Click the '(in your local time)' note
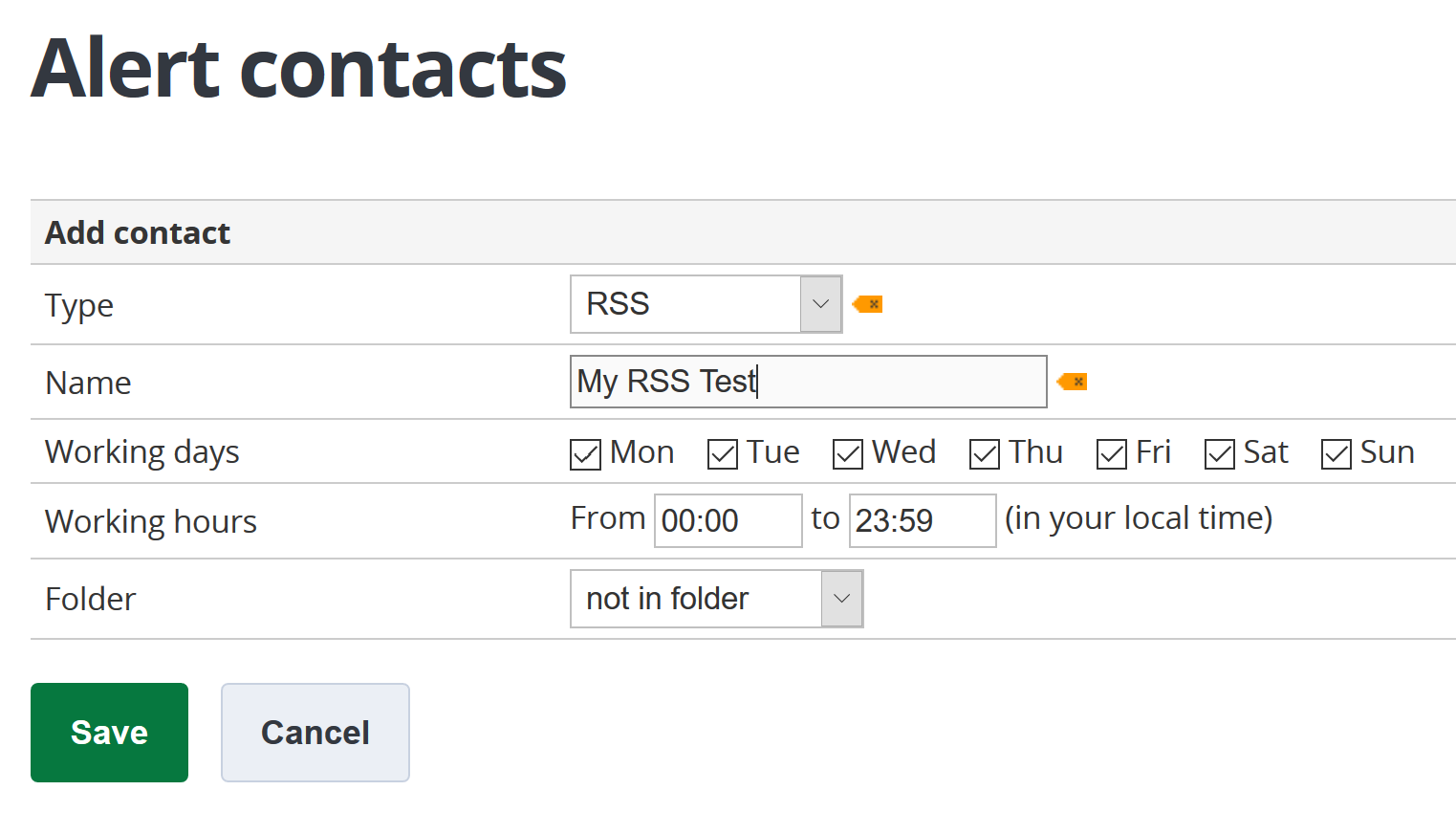The width and height of the screenshot is (1456, 834). [1139, 518]
